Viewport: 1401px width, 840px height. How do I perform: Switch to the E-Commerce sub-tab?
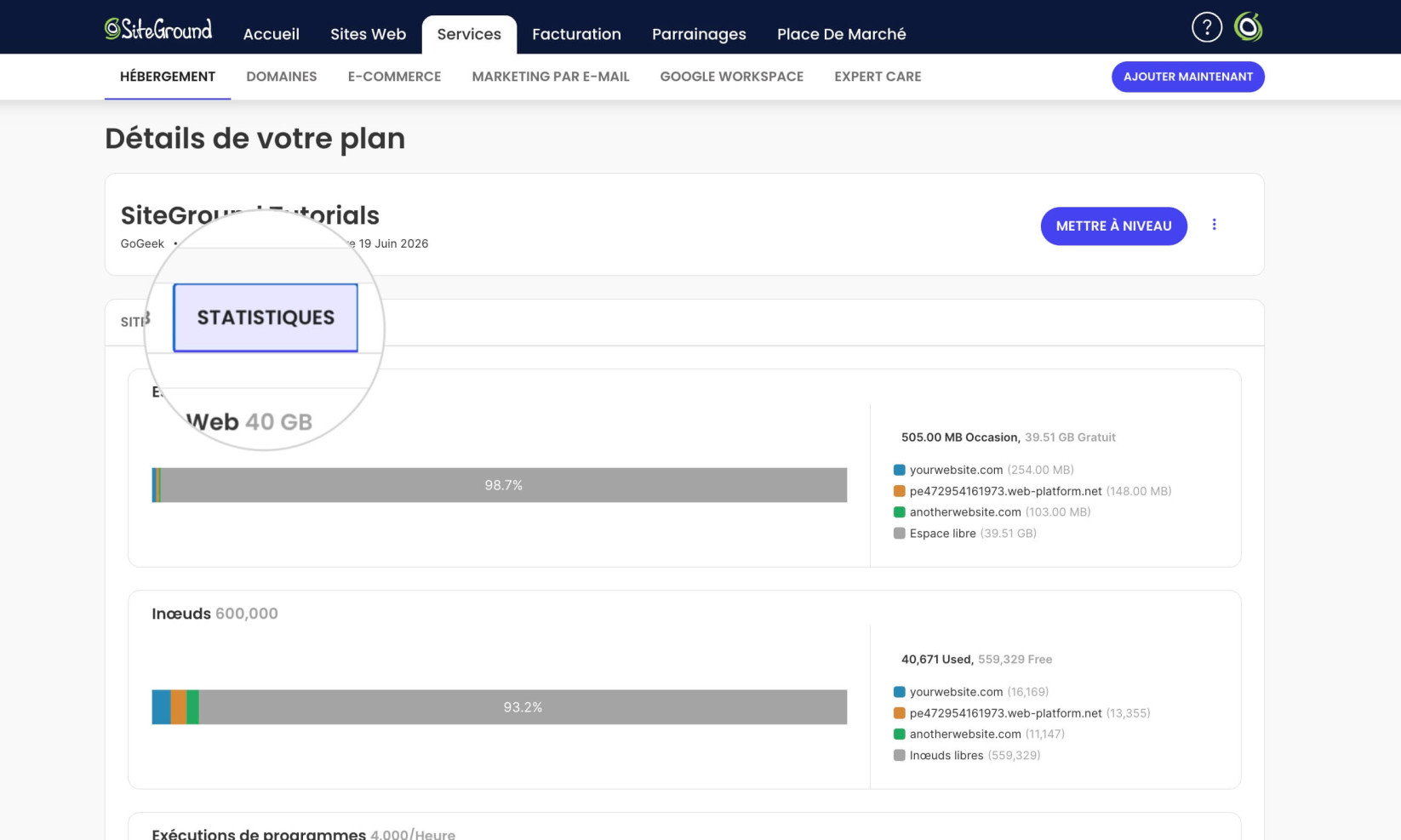point(394,77)
